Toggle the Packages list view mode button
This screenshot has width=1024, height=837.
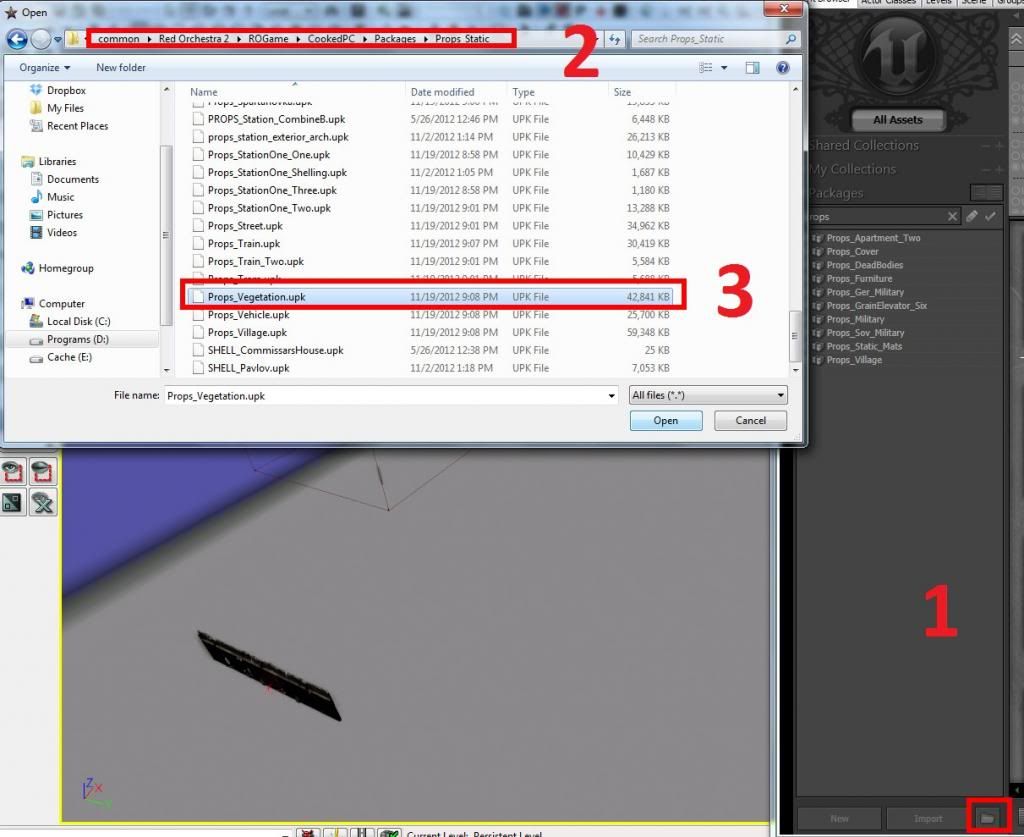point(980,192)
